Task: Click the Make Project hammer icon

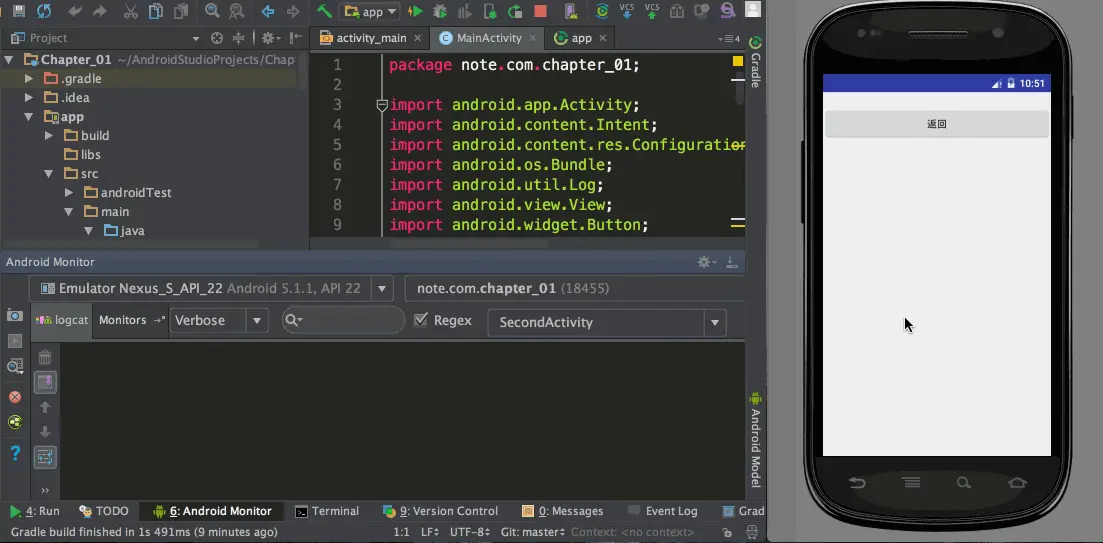Action: (x=324, y=11)
